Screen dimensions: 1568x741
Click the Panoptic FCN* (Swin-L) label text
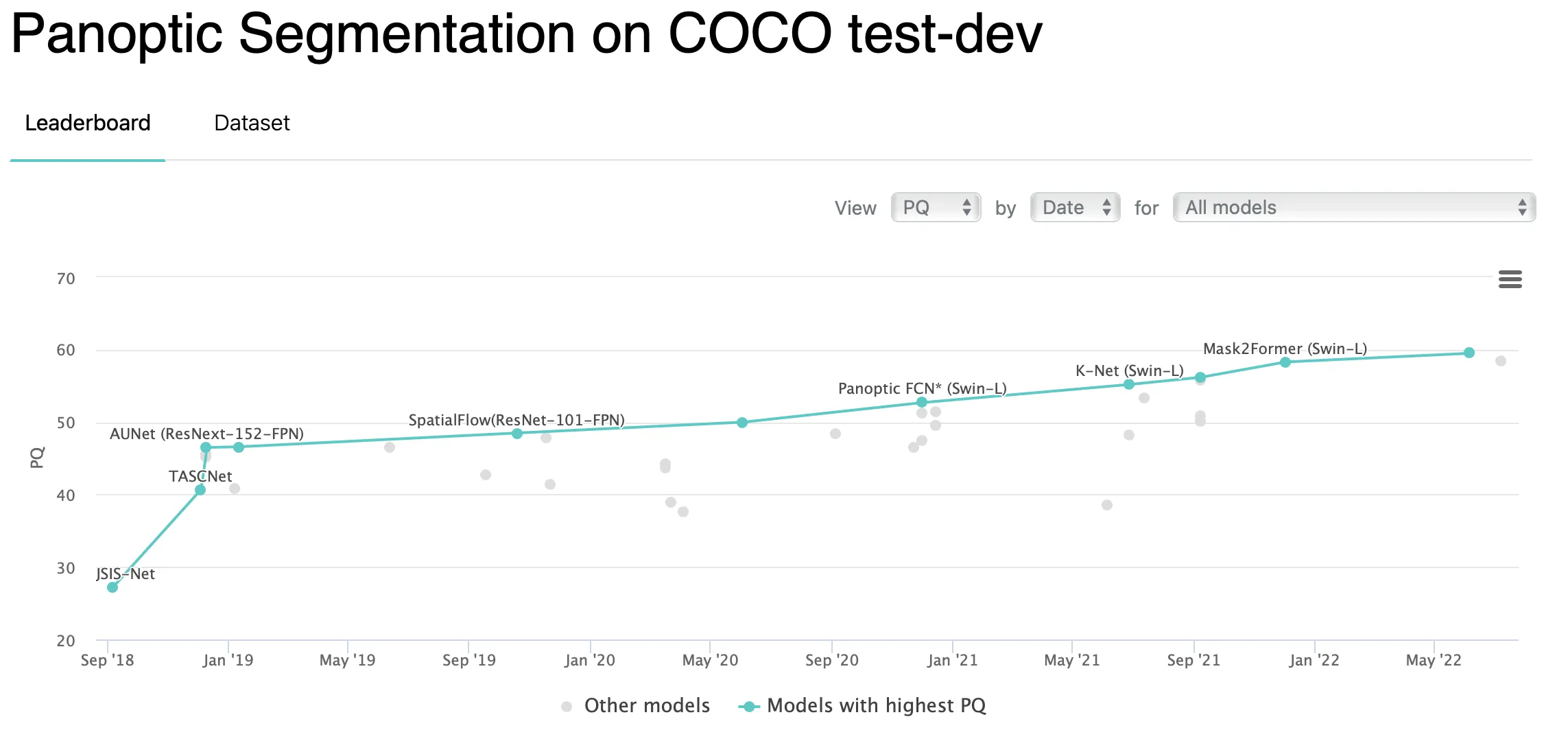922,388
